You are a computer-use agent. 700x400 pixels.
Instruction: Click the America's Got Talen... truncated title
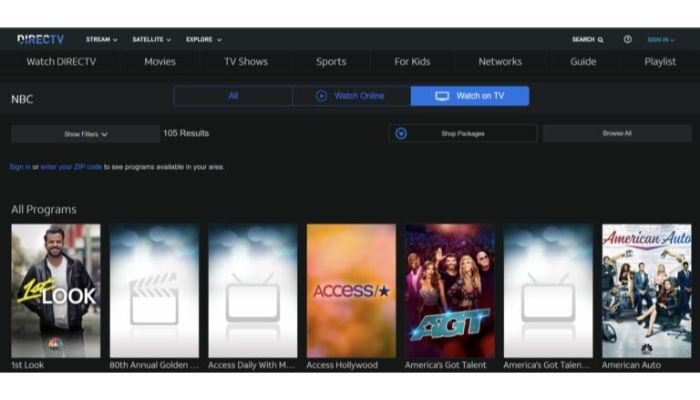pos(546,365)
